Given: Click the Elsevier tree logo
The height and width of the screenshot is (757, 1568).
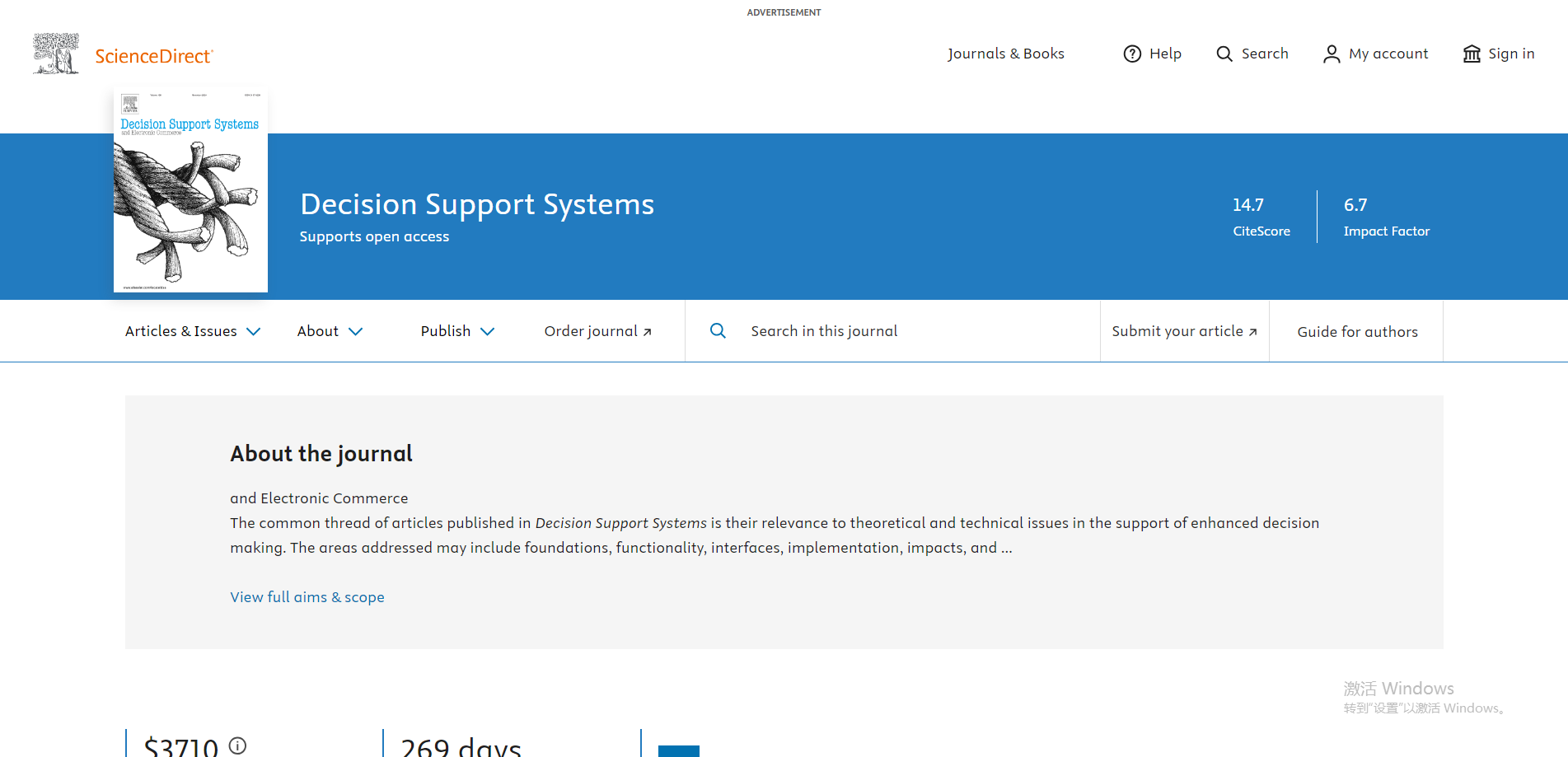Looking at the screenshot, I should (x=56, y=54).
